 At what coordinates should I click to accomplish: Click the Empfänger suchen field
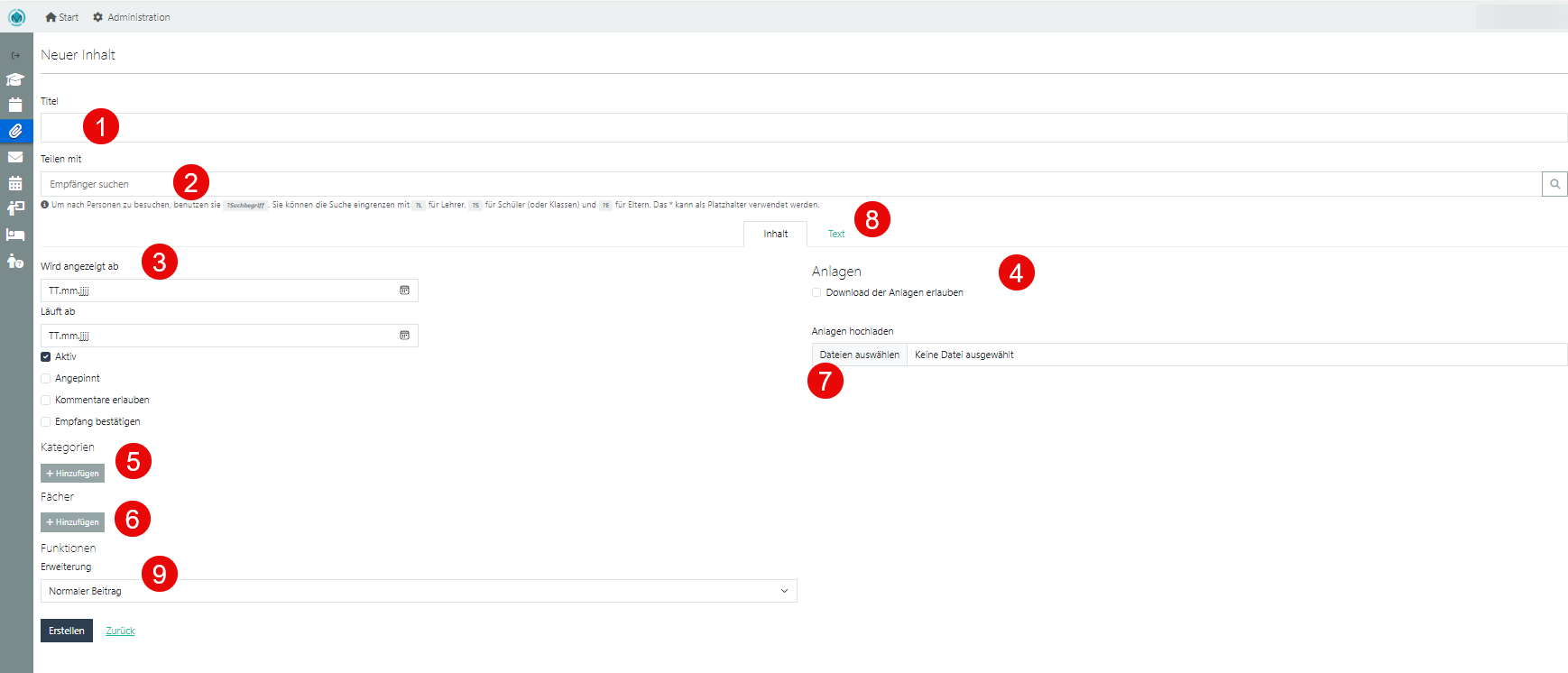(791, 184)
